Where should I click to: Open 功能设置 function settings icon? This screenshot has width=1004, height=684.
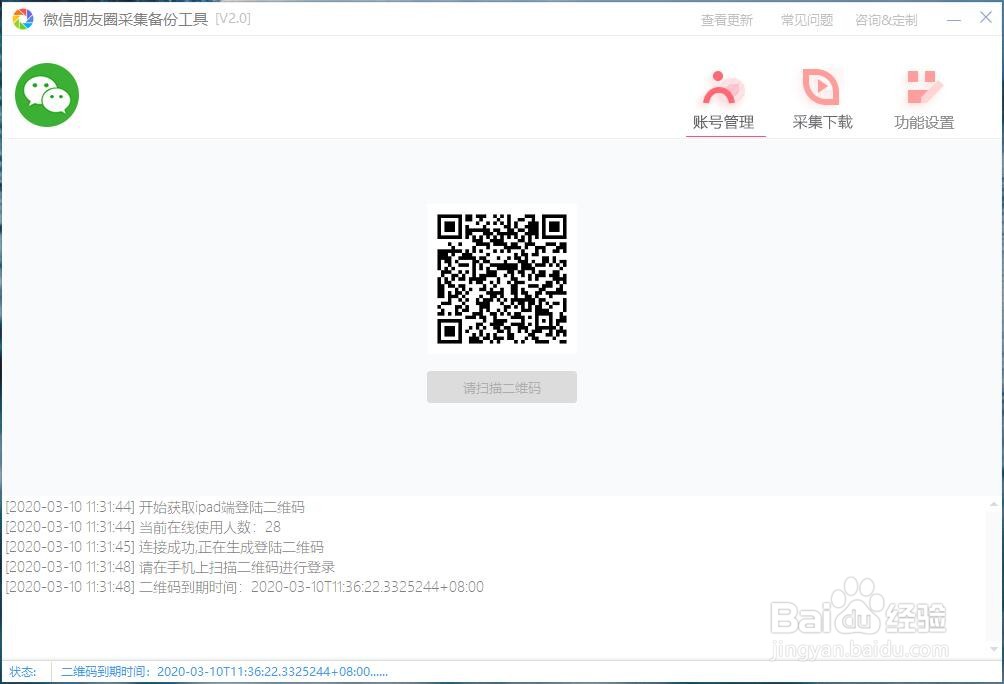pyautogui.click(x=923, y=87)
